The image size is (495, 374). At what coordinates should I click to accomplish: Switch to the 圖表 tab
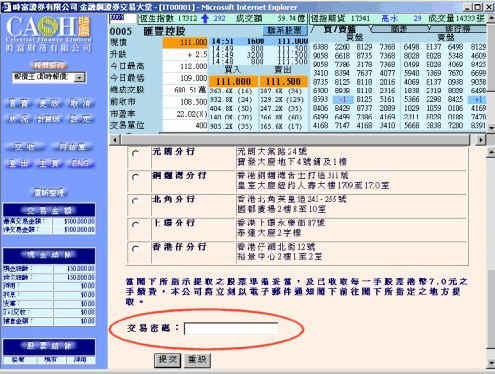click(399, 29)
